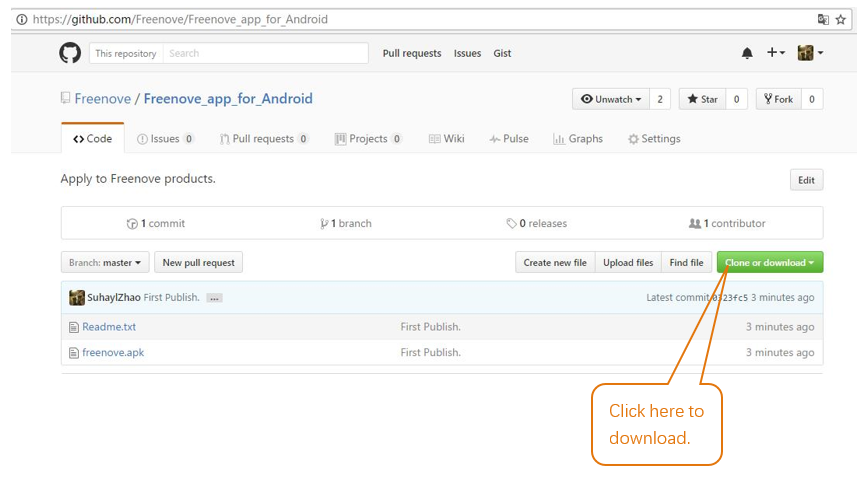Click Issues in top navigation
Viewport: 862px width, 478px height.
point(467,53)
